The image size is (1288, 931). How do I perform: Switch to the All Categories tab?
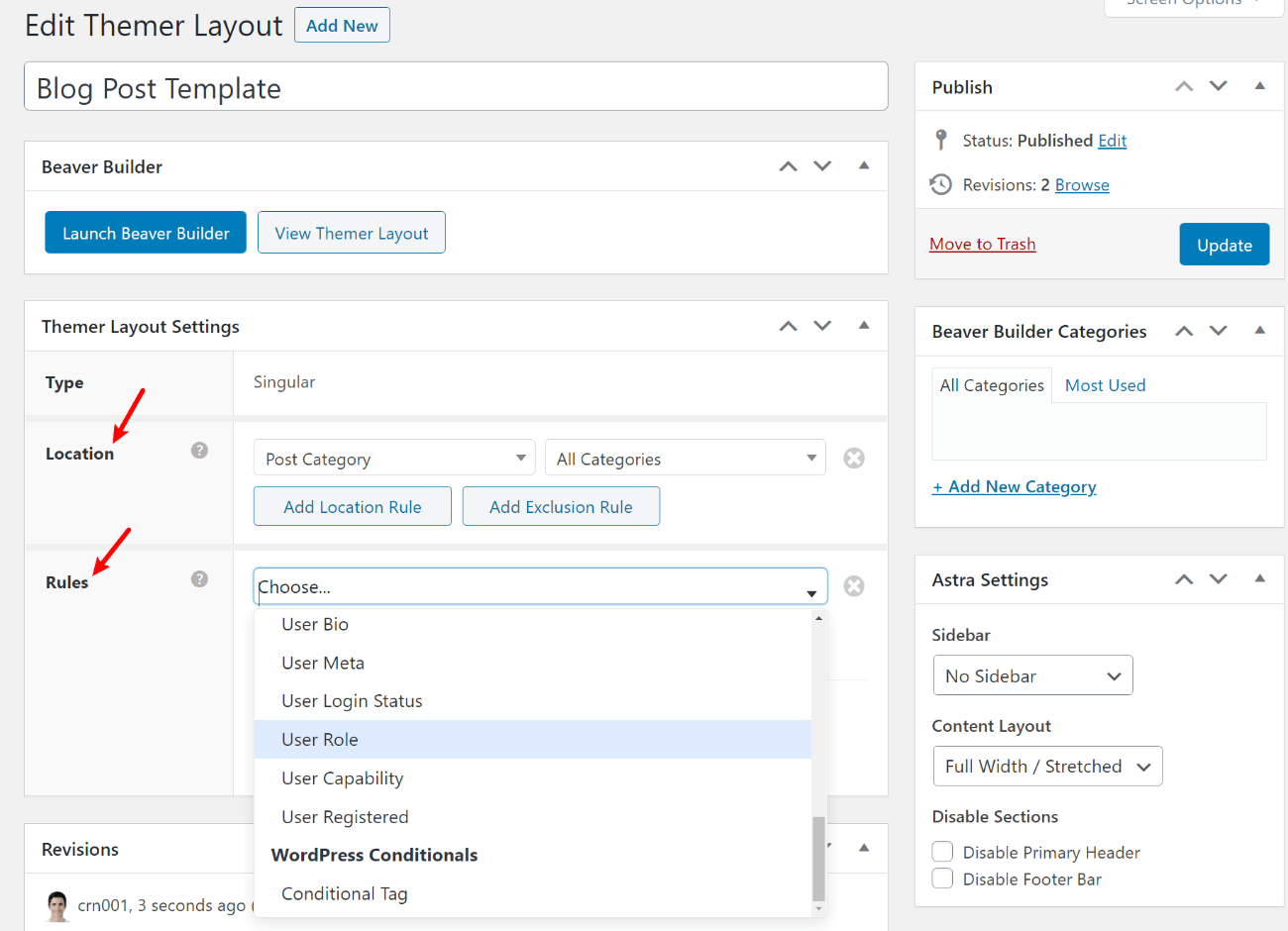[x=992, y=385]
